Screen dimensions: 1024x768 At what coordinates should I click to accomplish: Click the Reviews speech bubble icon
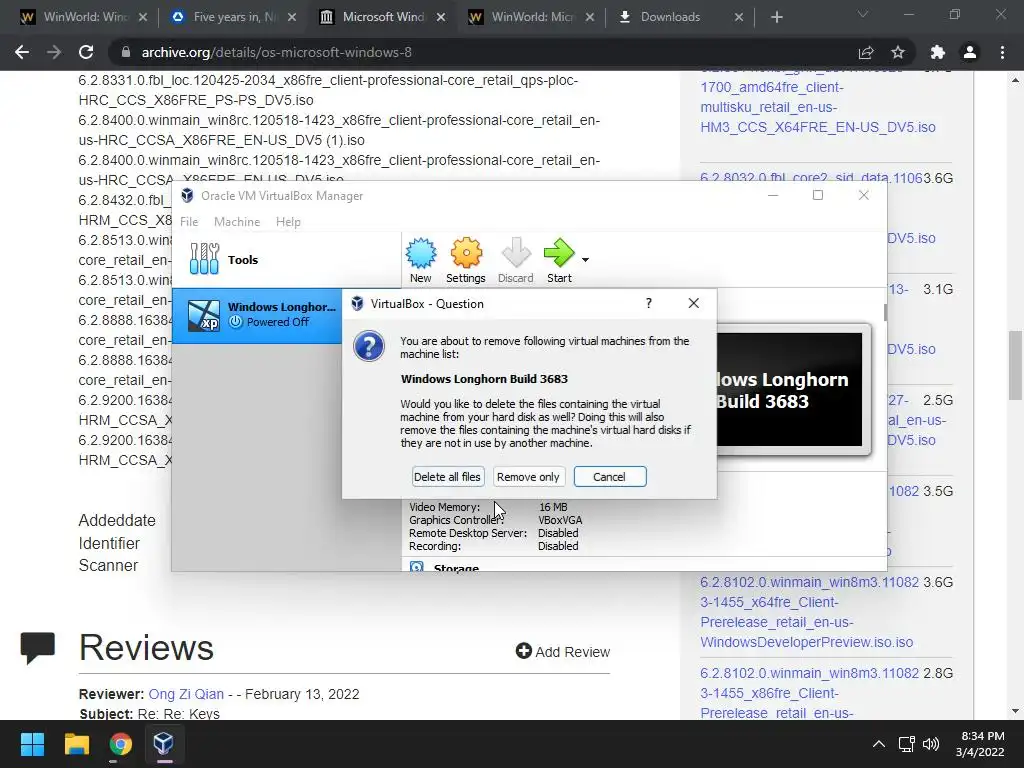[37, 647]
